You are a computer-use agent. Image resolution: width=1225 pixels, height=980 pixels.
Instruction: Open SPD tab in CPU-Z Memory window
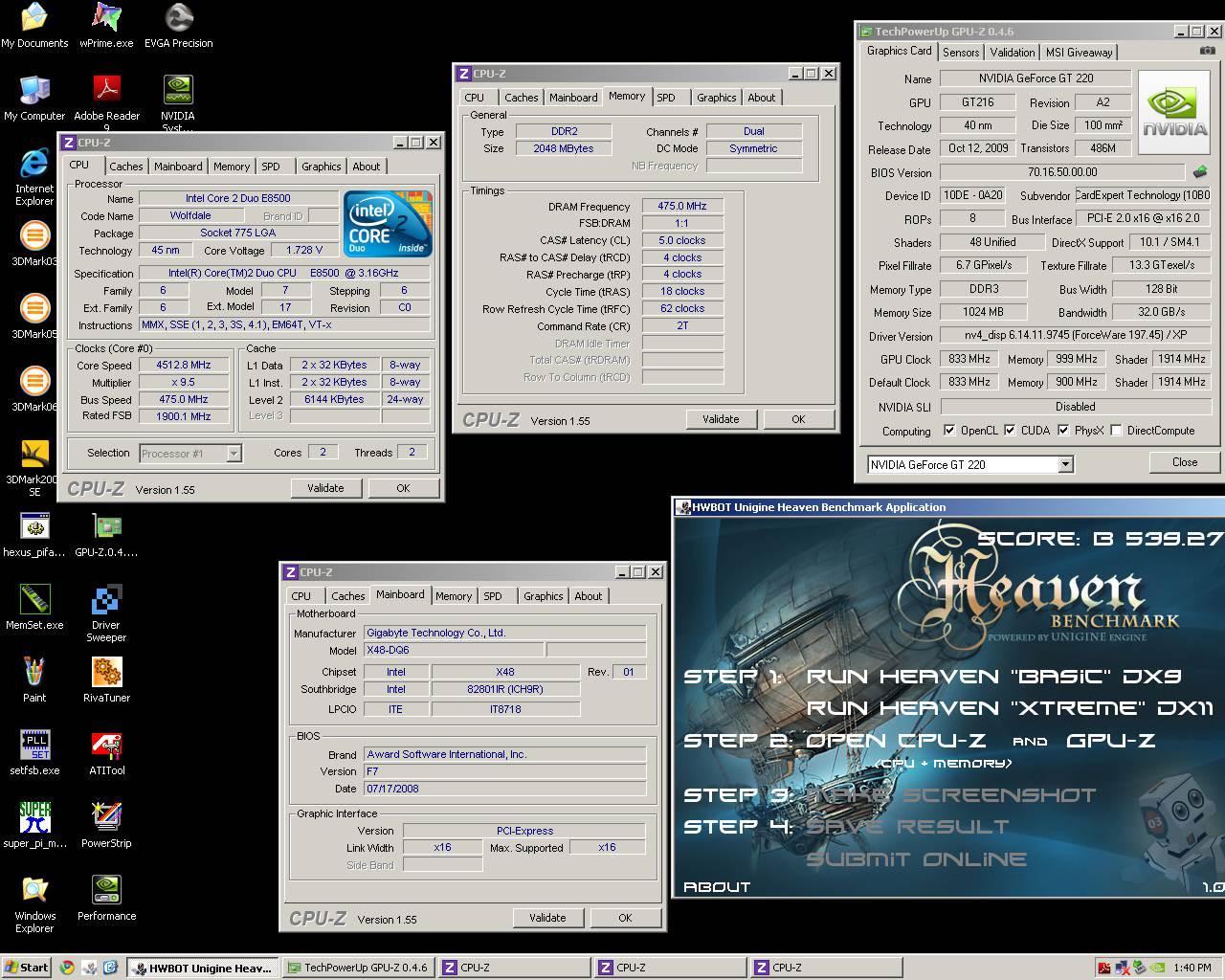coord(666,98)
